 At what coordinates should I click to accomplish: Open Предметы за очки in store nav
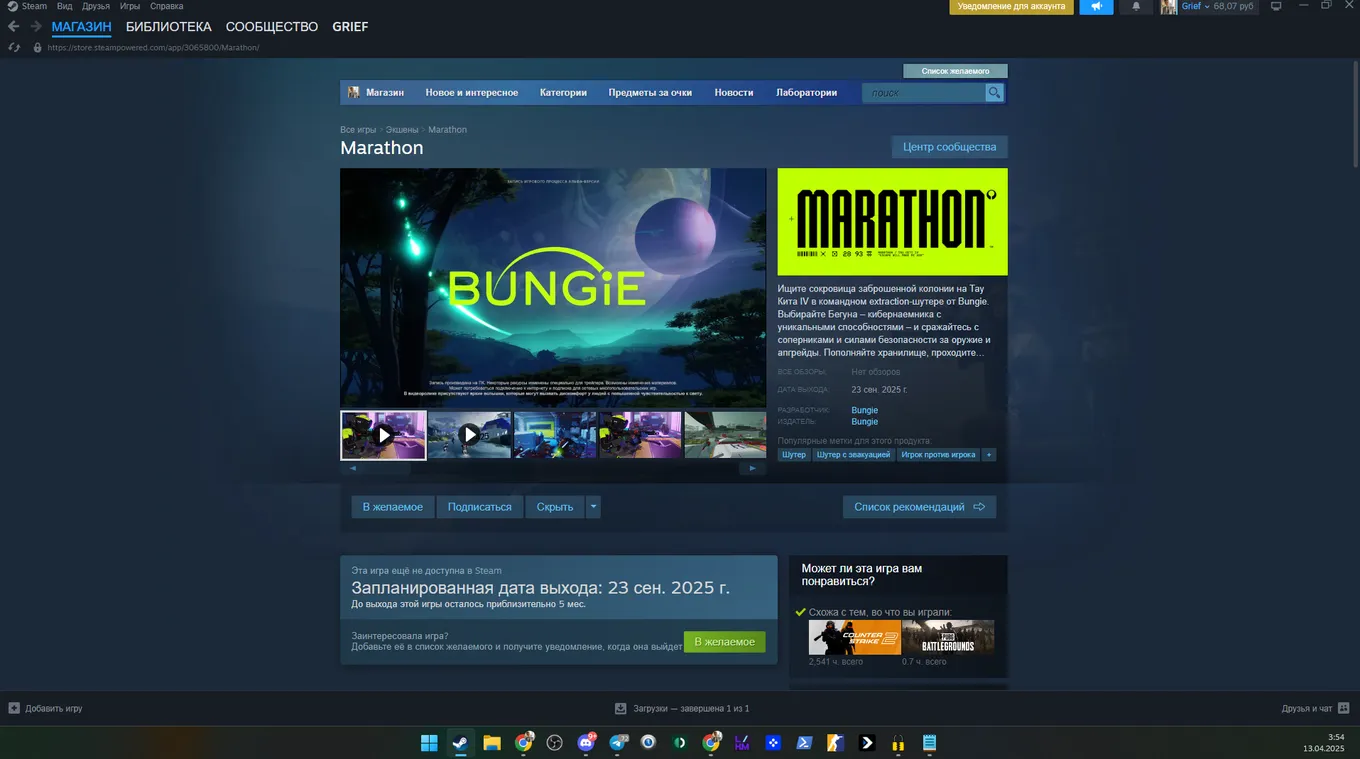(x=650, y=93)
